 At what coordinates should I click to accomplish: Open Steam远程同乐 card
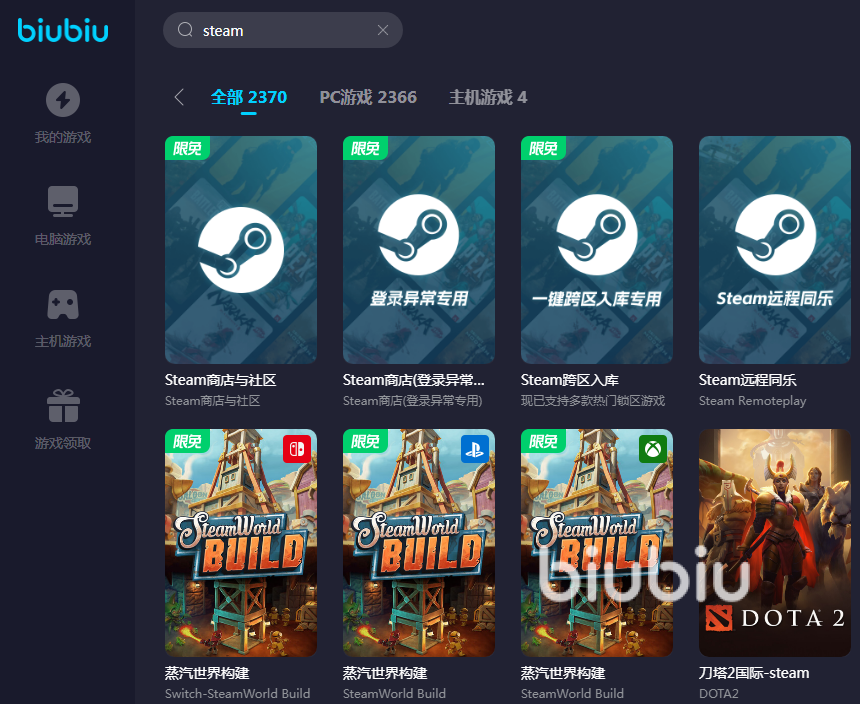(775, 250)
